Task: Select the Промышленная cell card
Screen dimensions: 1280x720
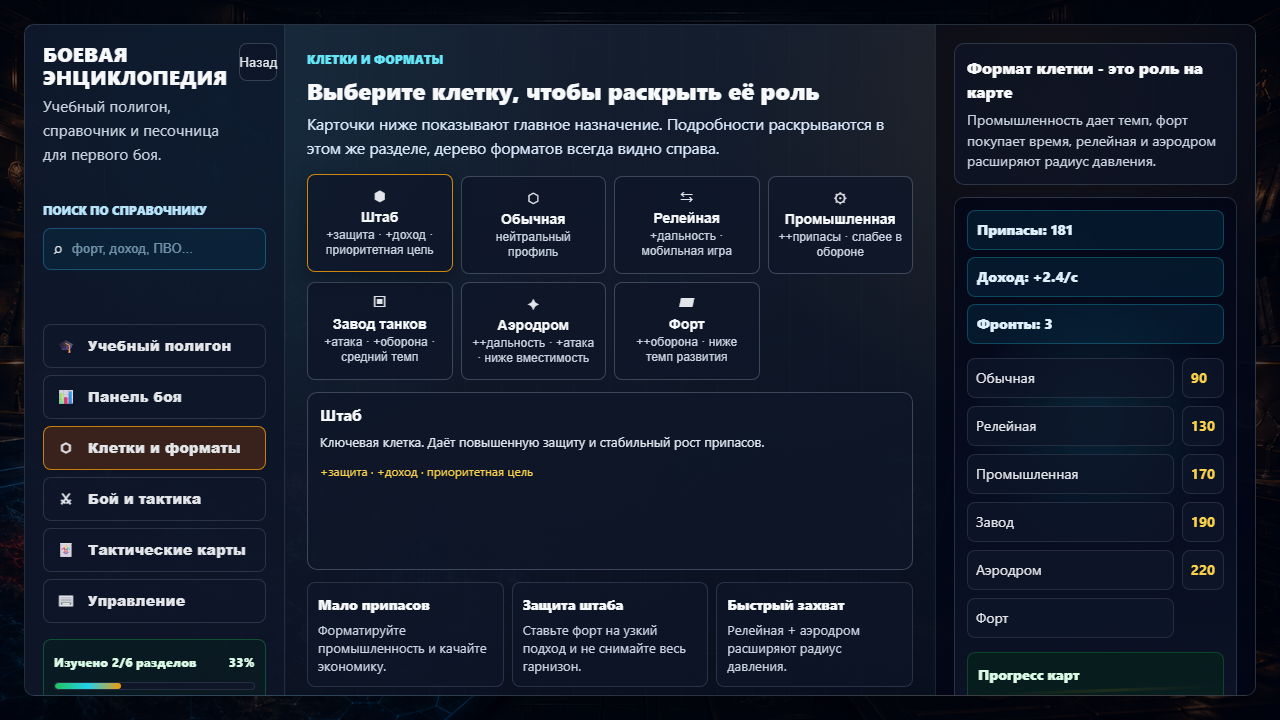Action: coord(840,225)
